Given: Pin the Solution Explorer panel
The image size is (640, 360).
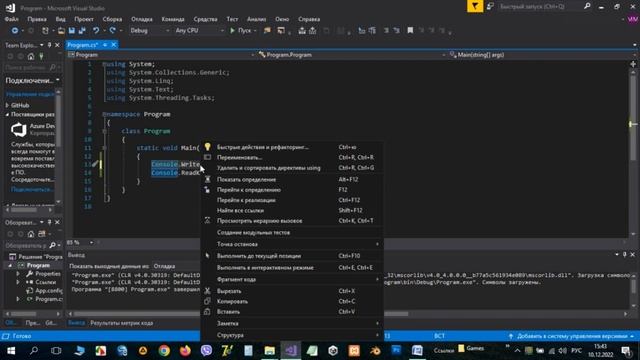Looking at the screenshot, I should click(x=49, y=222).
